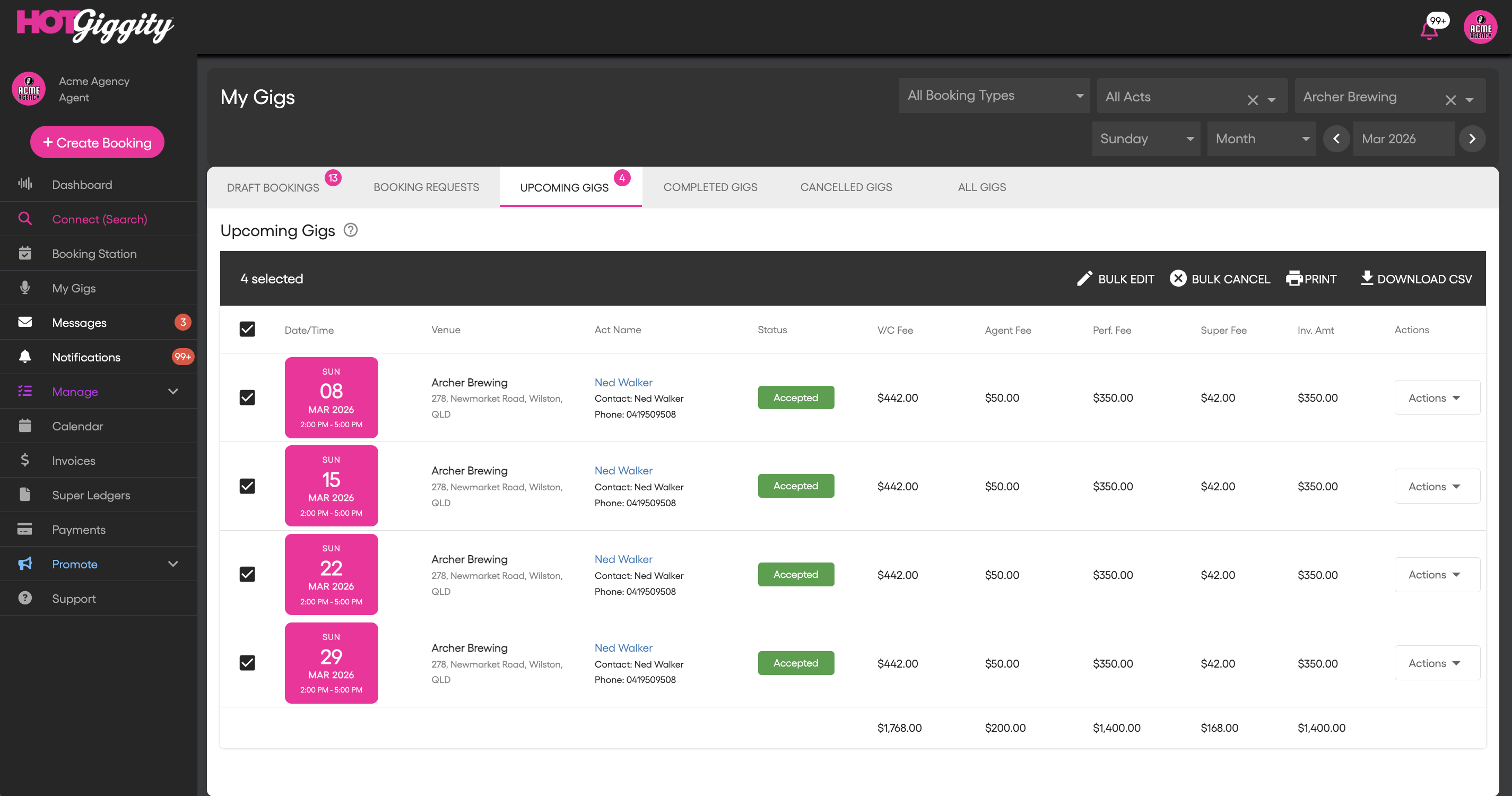This screenshot has height=796, width=1512.
Task: Open the All Booking Types dropdown
Action: (994, 96)
